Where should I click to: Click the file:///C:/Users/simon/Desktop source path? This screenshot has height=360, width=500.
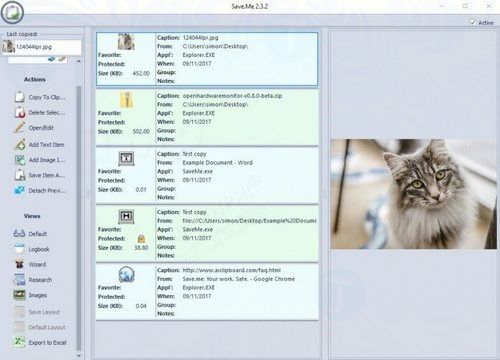[x=249, y=221]
